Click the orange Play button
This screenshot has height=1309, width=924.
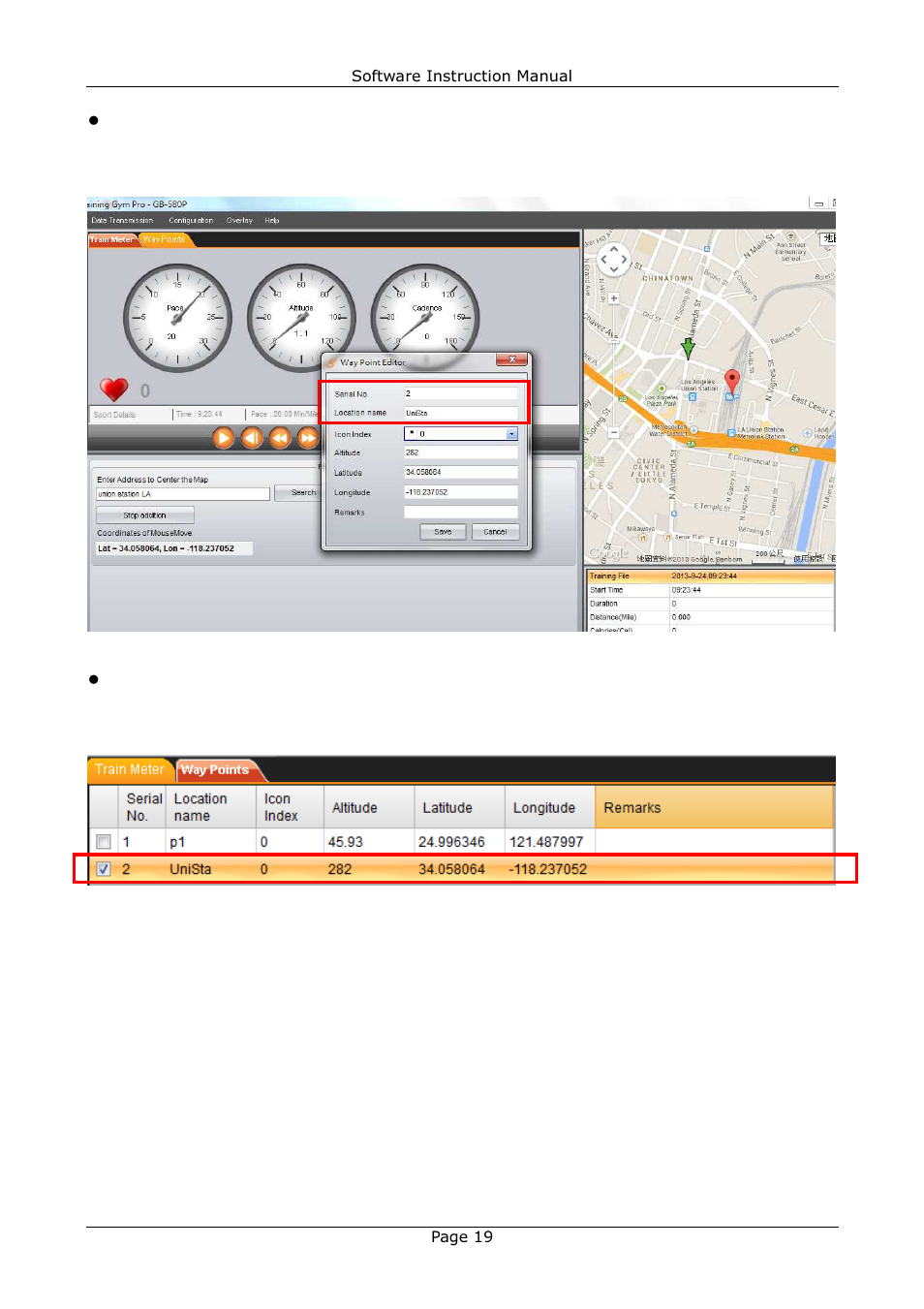click(224, 438)
